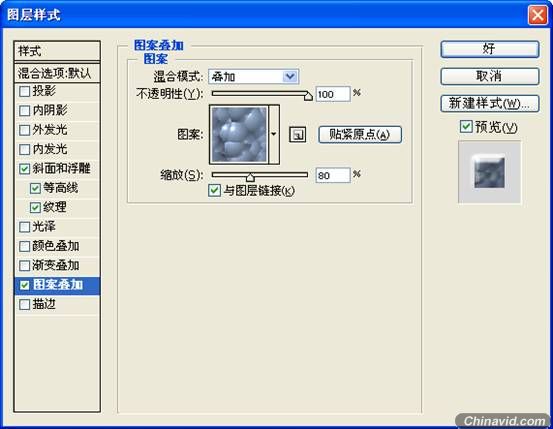Click the 好 button

click(x=490, y=49)
